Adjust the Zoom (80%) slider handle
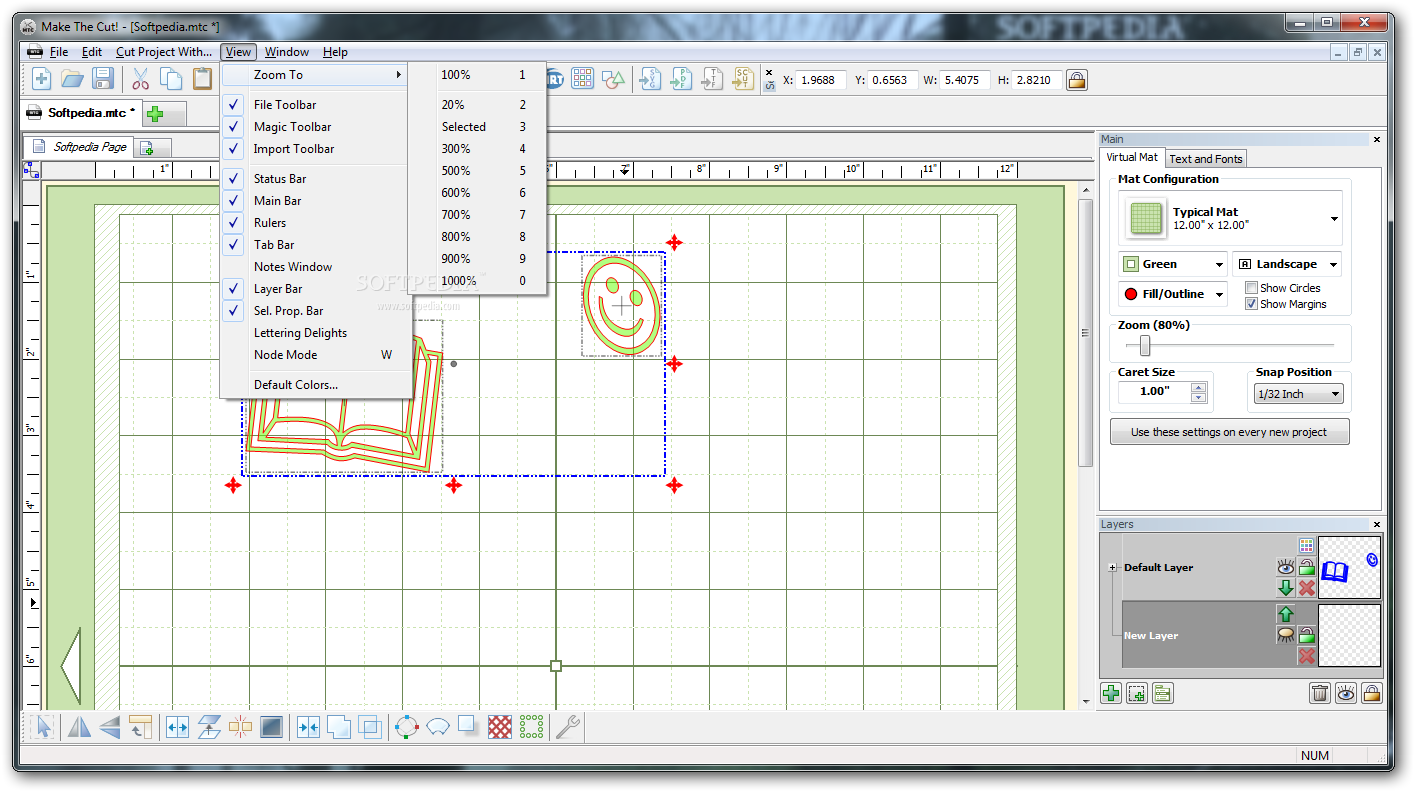 pyautogui.click(x=1145, y=346)
